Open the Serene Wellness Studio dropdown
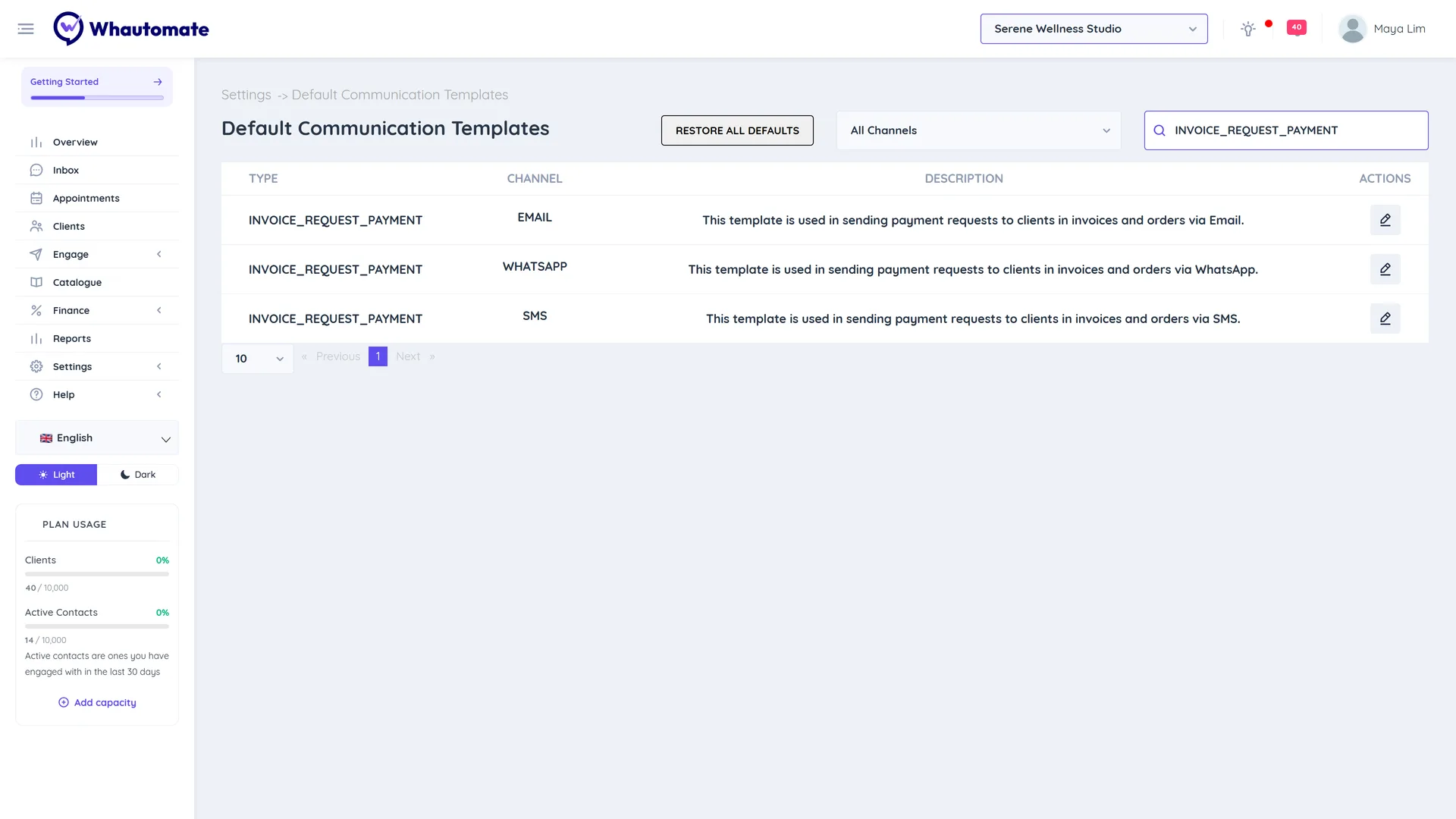This screenshot has width=1456, height=819. point(1094,29)
